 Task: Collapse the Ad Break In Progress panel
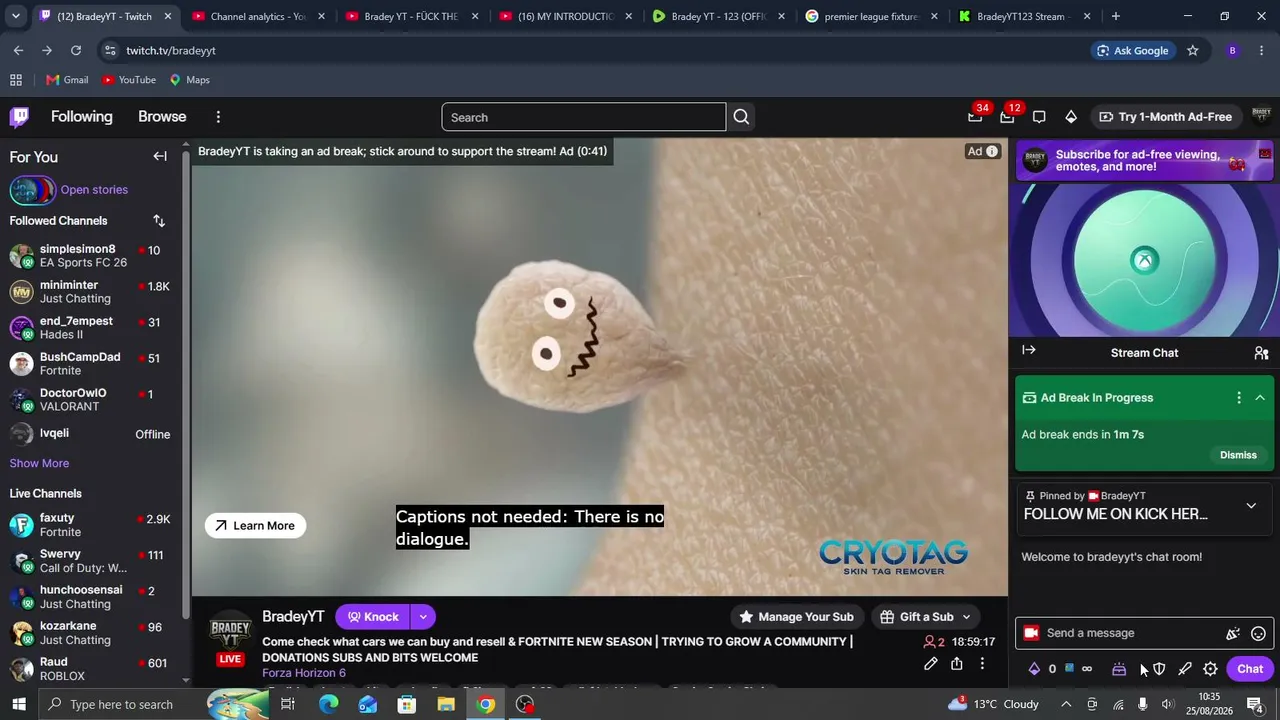[1260, 398]
